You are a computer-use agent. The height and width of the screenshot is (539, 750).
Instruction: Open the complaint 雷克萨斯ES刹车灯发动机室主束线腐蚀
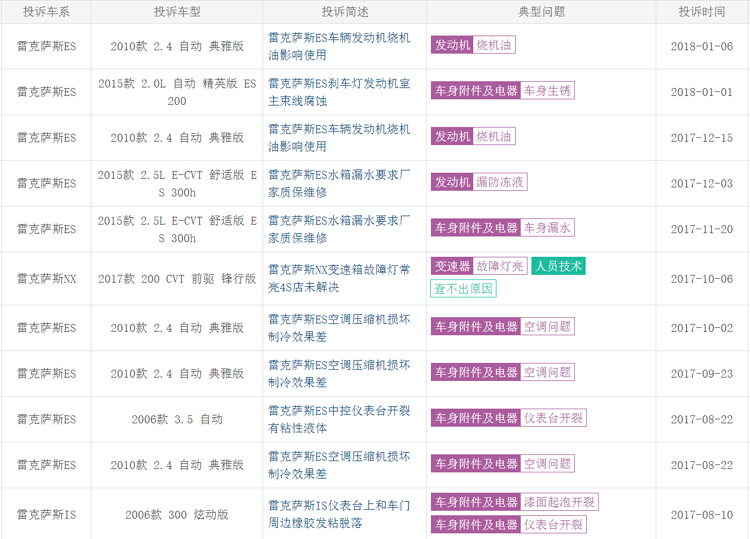[x=339, y=92]
